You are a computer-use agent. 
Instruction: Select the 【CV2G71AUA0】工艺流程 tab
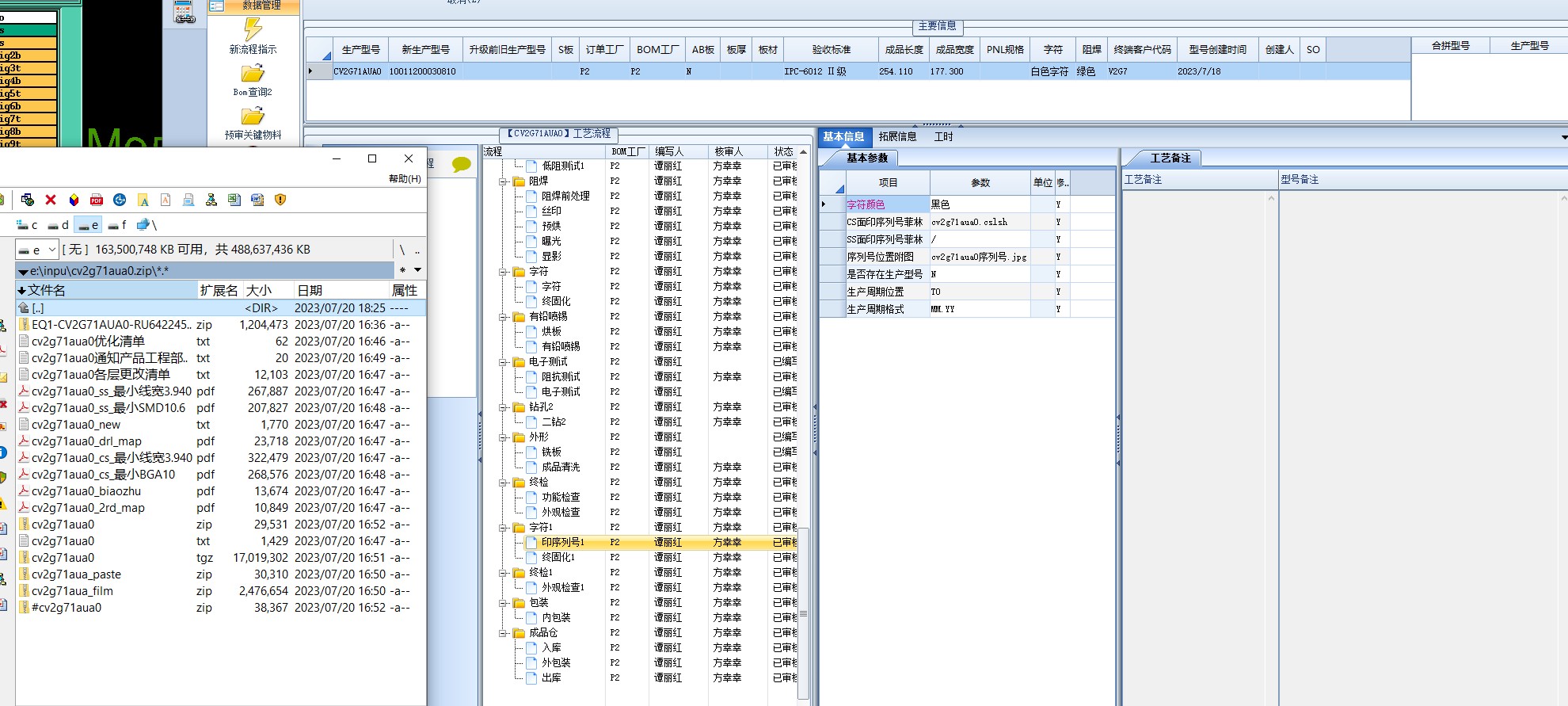click(559, 134)
